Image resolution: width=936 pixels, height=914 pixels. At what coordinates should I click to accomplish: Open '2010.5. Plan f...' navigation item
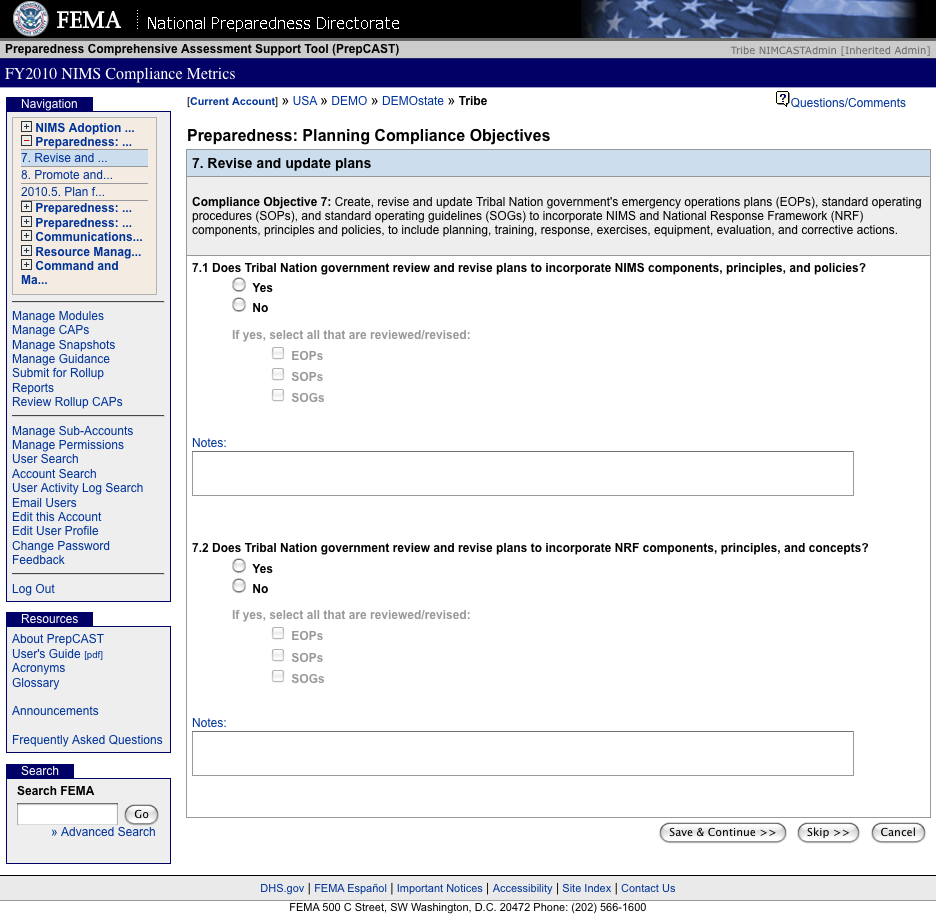[x=63, y=192]
